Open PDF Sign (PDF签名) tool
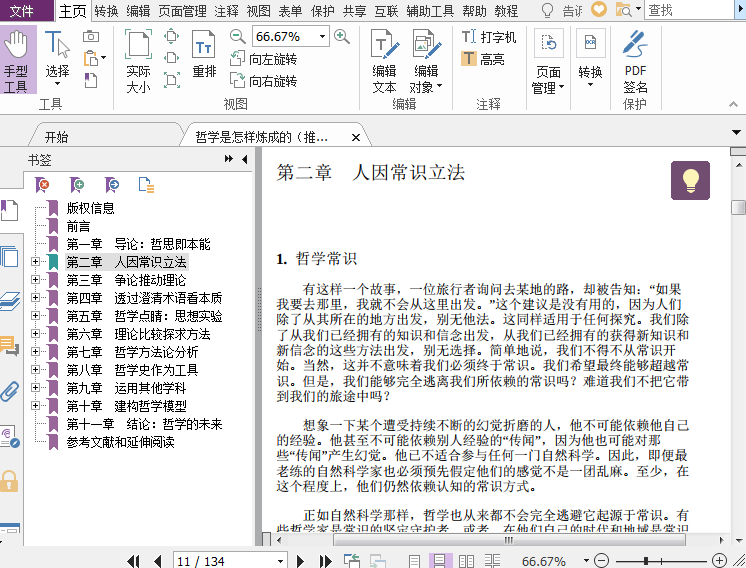 click(x=635, y=62)
